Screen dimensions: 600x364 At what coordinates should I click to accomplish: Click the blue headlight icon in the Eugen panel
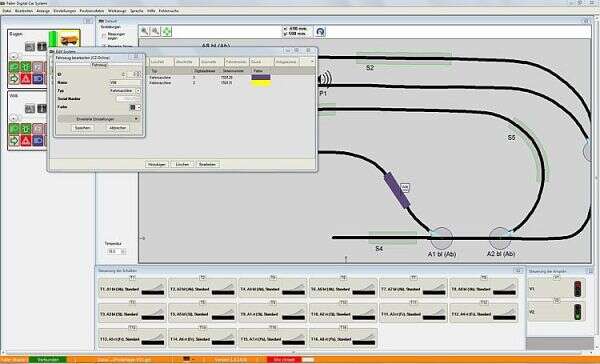click(38, 79)
